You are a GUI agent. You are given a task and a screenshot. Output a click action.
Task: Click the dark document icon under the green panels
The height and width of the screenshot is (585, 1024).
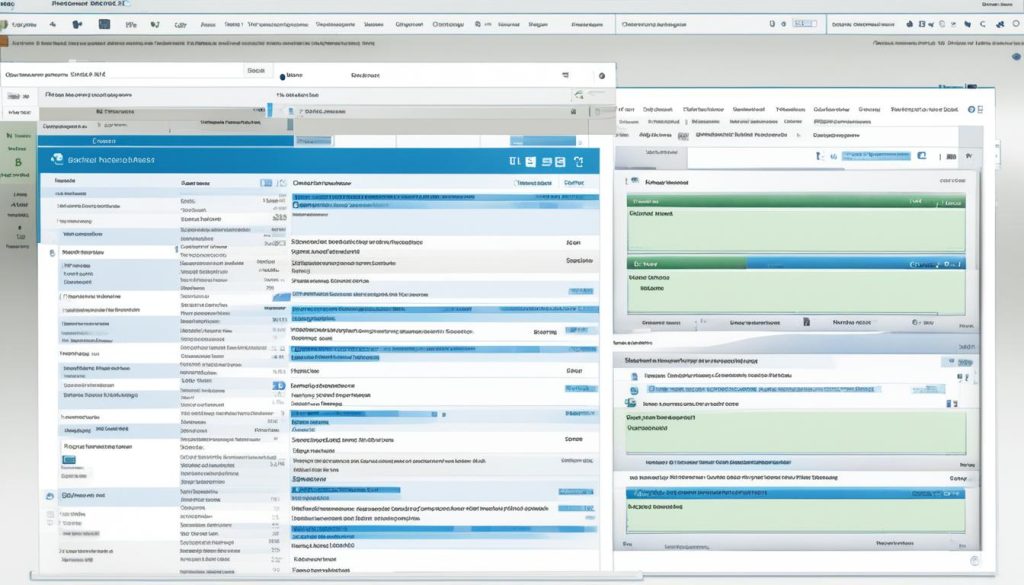pos(807,322)
